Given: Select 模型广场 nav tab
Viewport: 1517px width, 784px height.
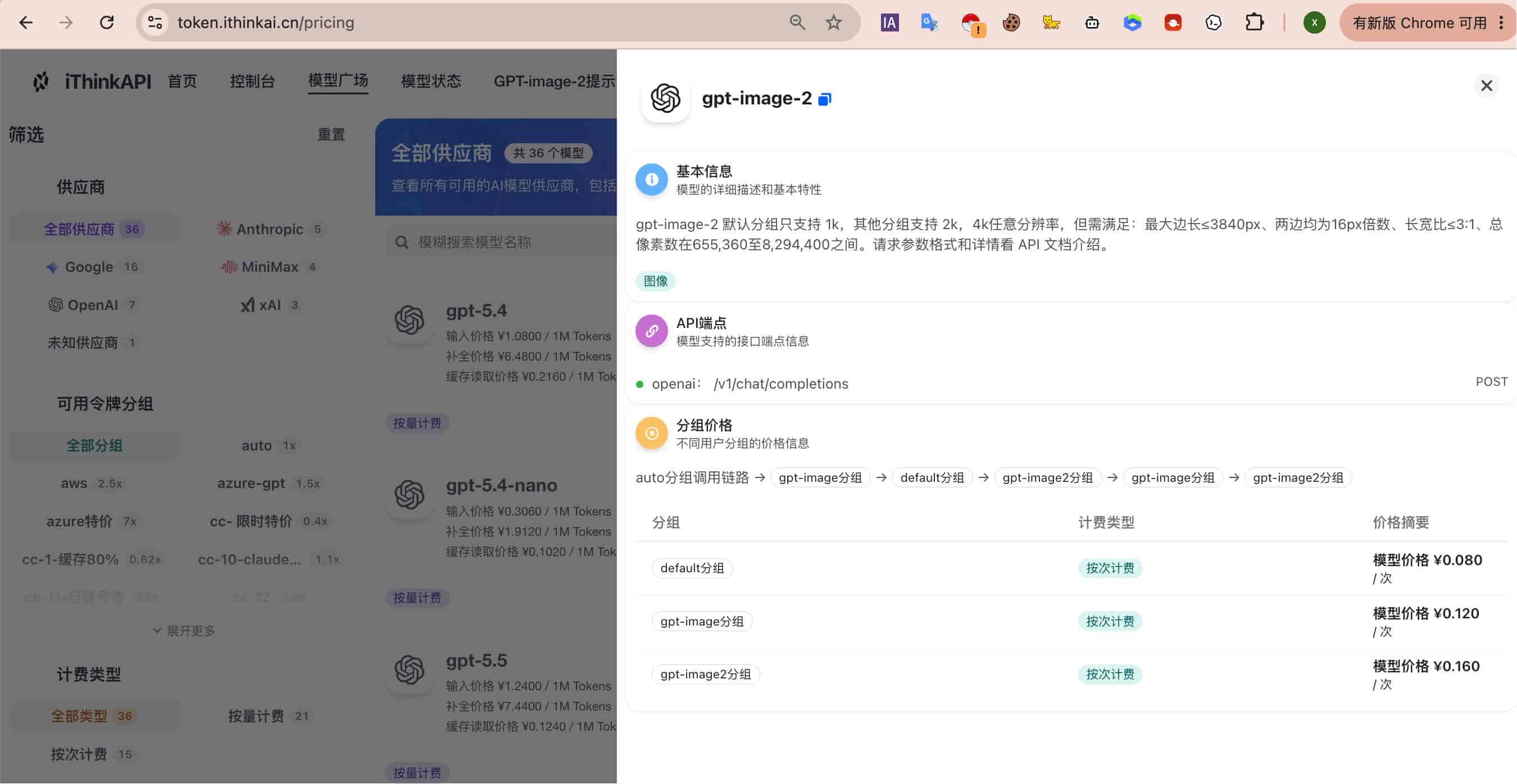Looking at the screenshot, I should (x=338, y=80).
